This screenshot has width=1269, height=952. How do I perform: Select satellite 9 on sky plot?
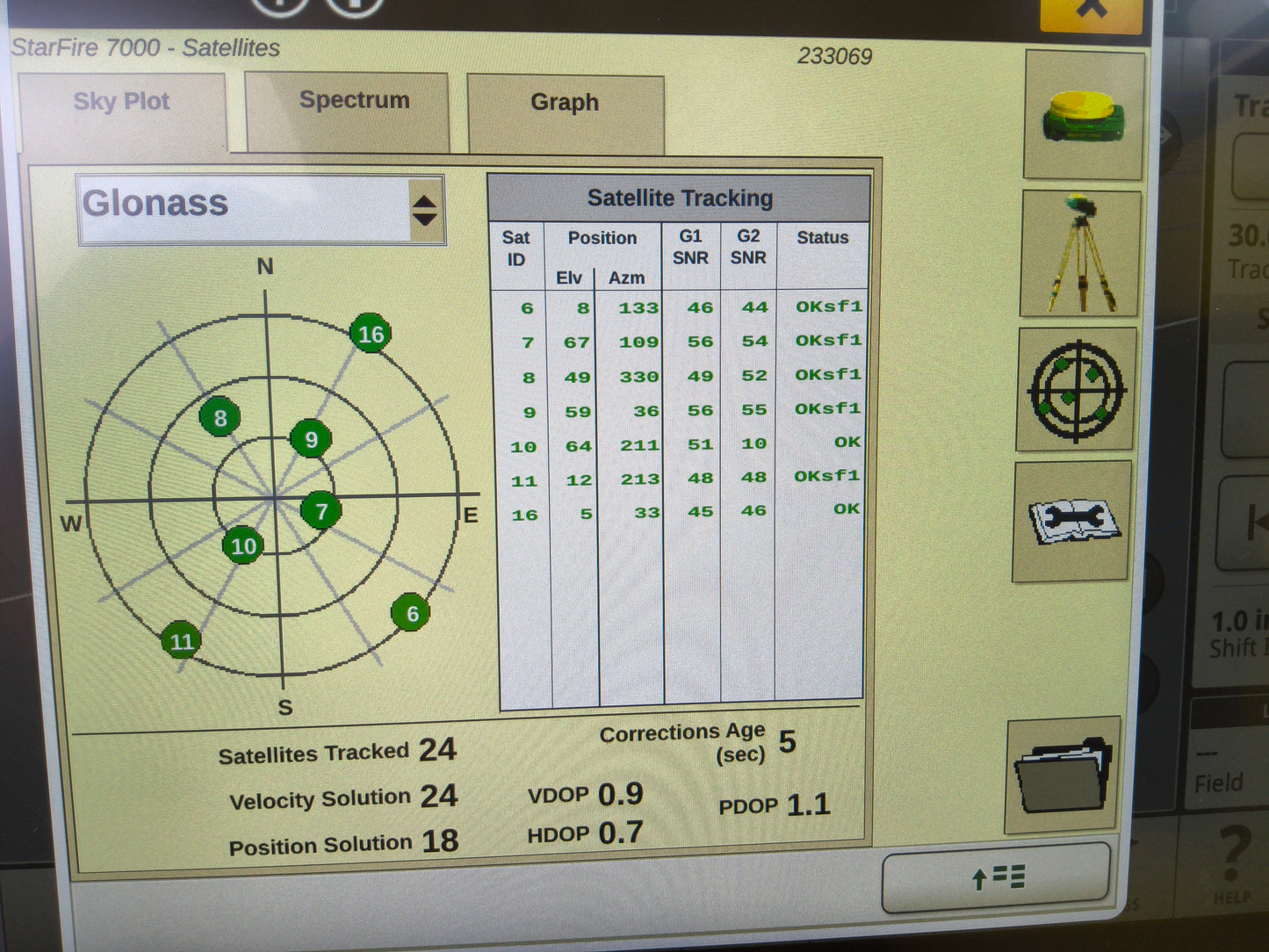[x=311, y=439]
